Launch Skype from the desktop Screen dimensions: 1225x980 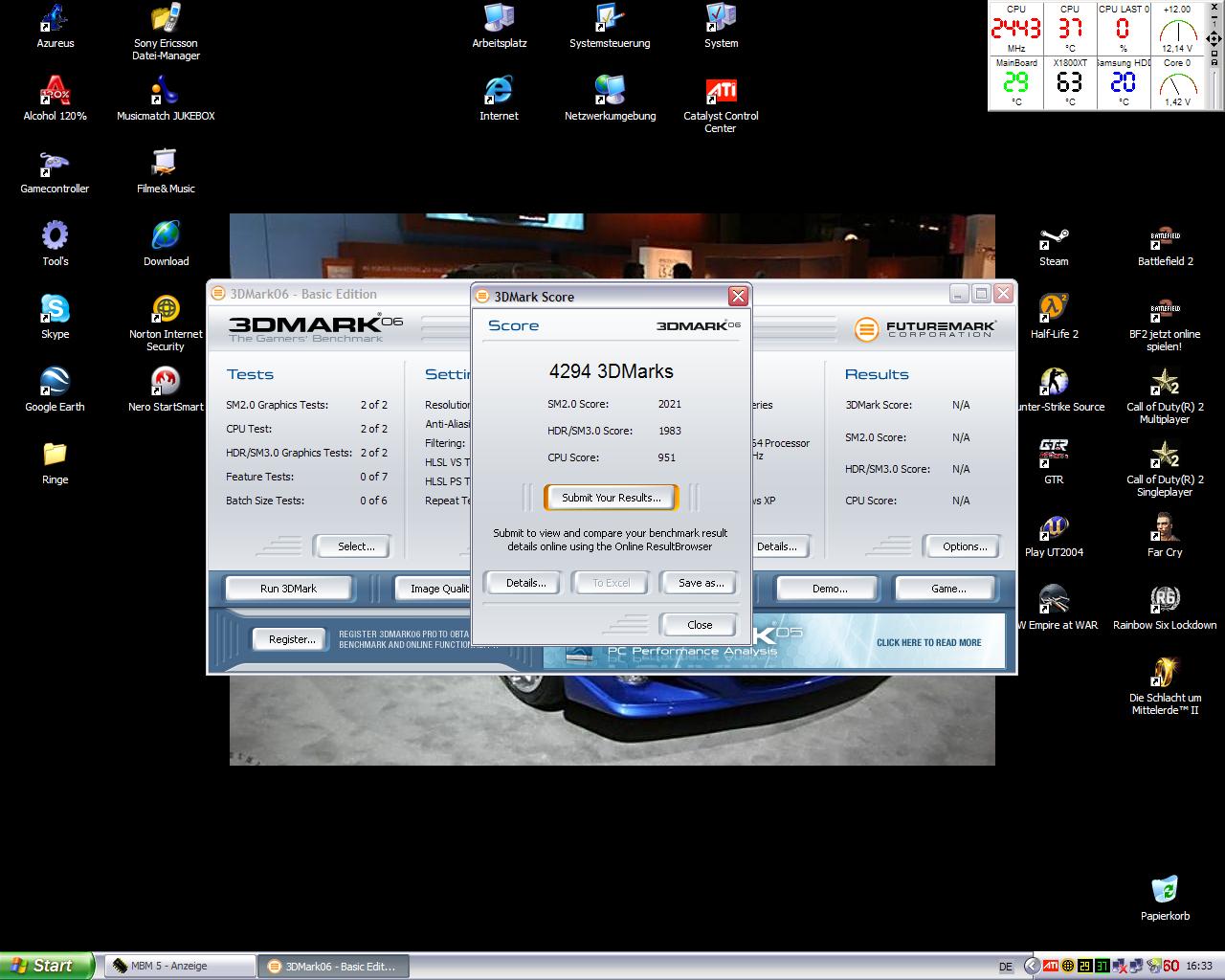tap(55, 317)
